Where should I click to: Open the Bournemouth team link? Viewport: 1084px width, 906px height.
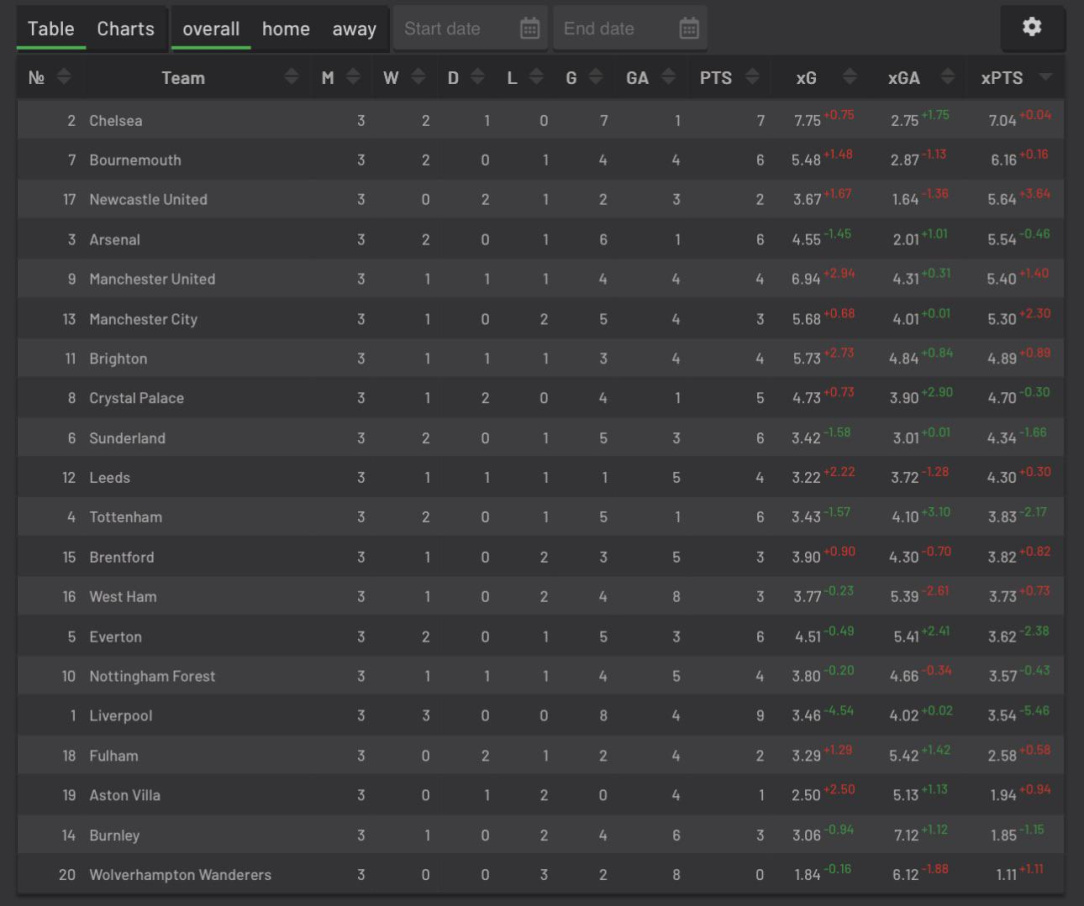pyautogui.click(x=136, y=160)
